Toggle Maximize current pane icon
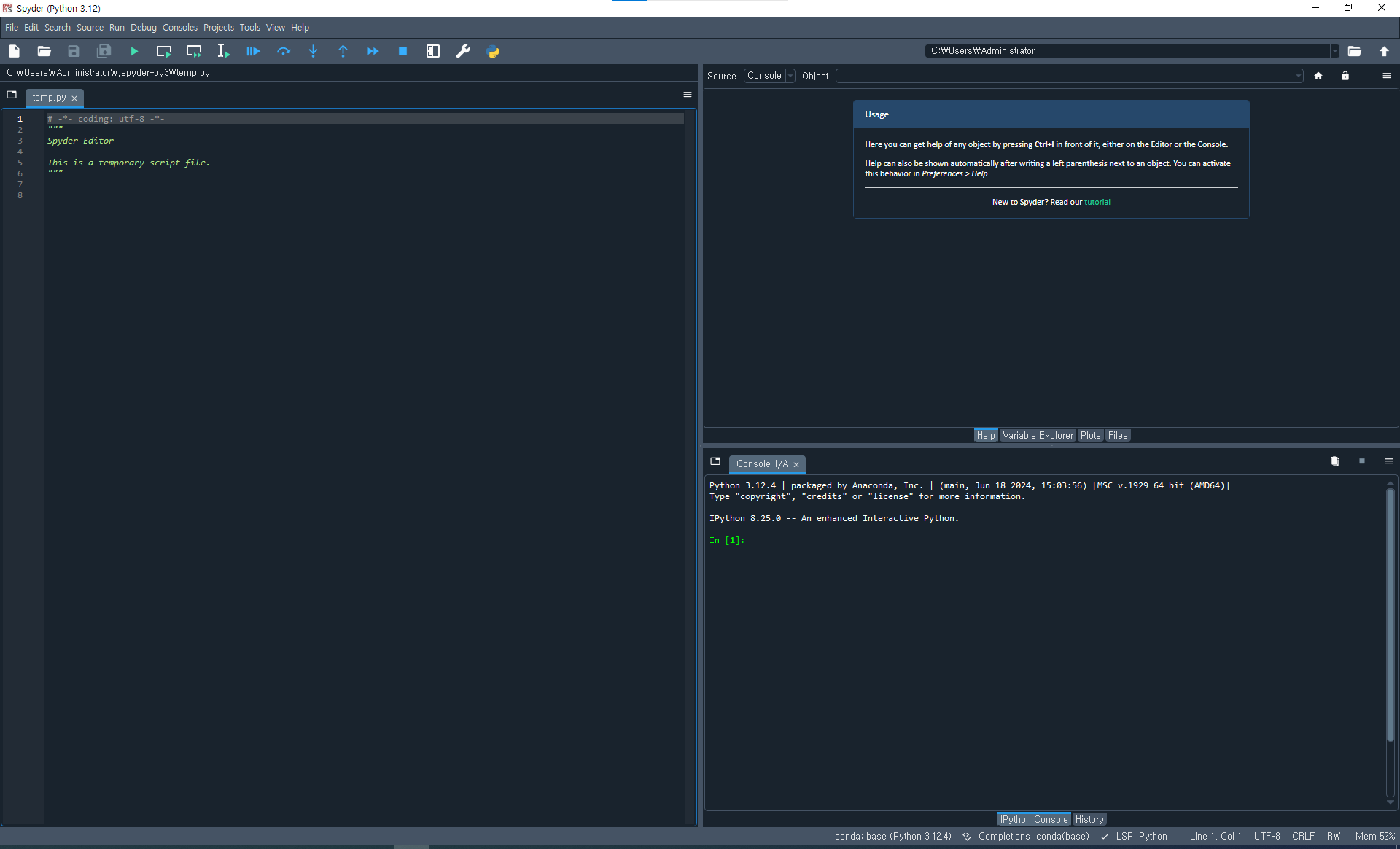The image size is (1400, 849). [x=433, y=51]
